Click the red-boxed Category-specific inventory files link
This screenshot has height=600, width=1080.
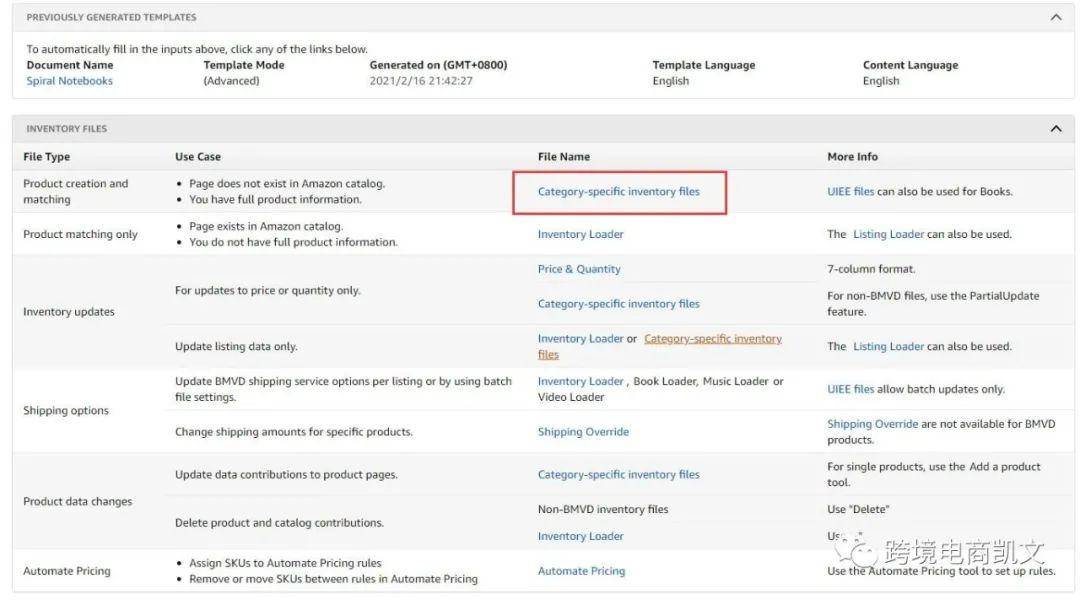(x=618, y=192)
